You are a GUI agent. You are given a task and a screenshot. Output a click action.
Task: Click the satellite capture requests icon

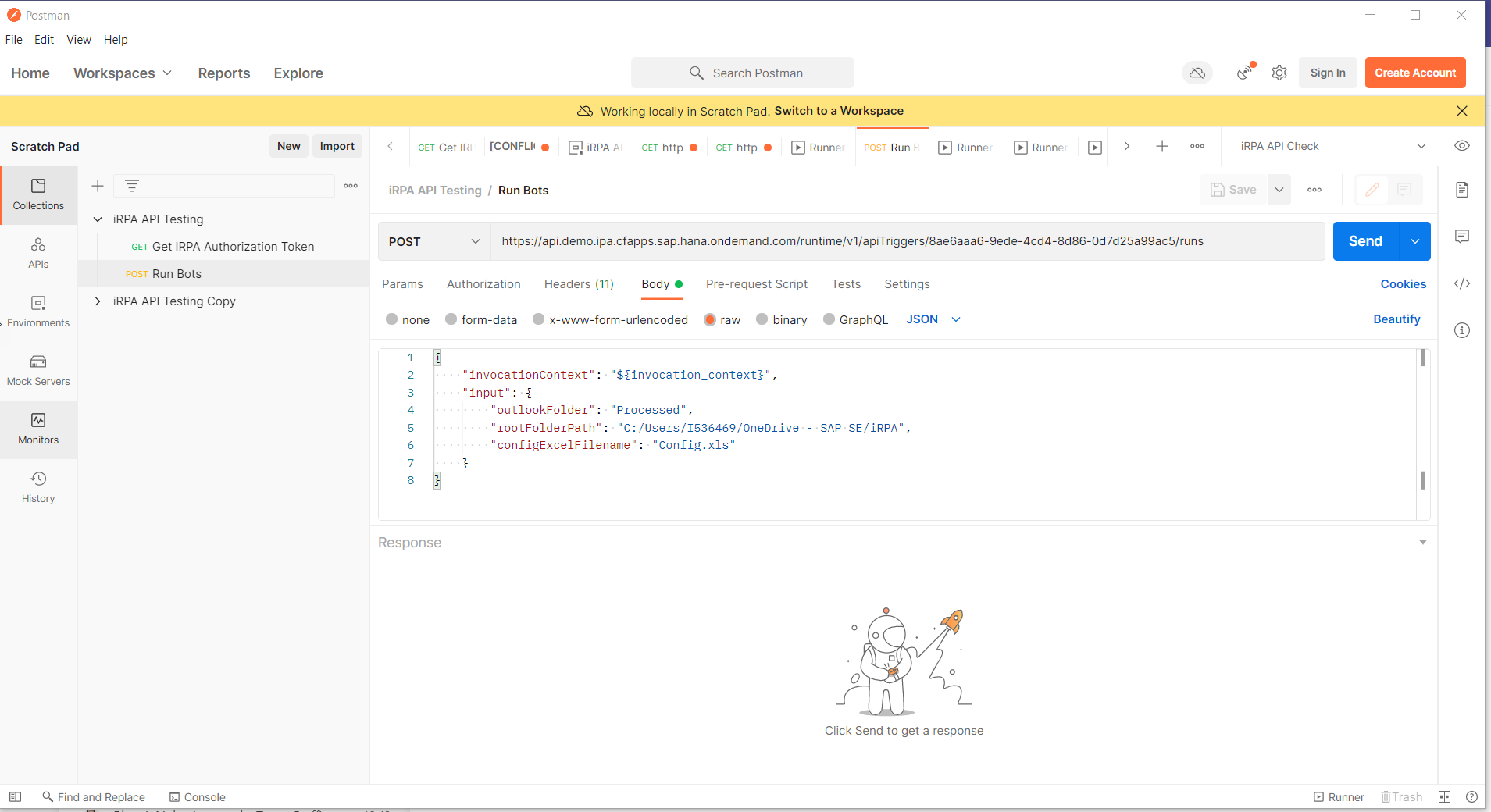click(1245, 73)
